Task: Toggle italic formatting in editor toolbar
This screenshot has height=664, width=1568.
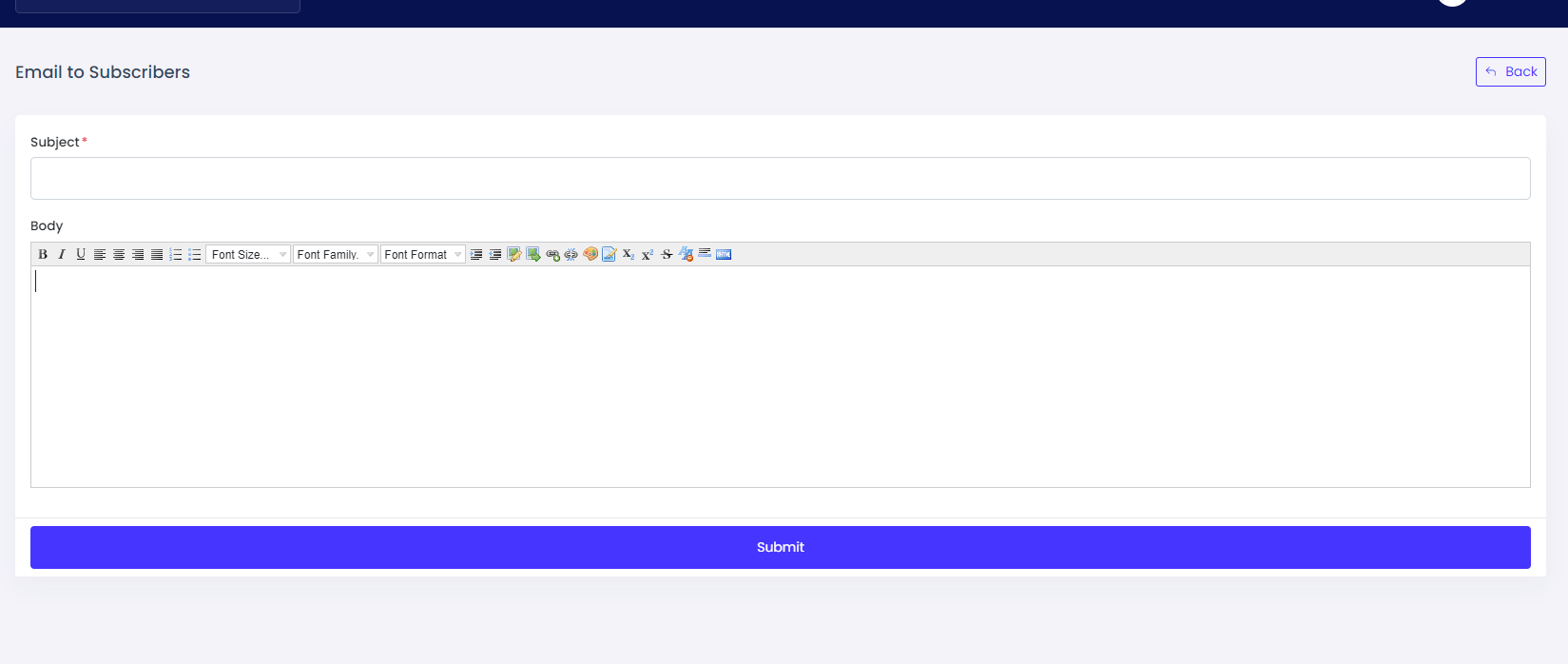Action: 62,254
